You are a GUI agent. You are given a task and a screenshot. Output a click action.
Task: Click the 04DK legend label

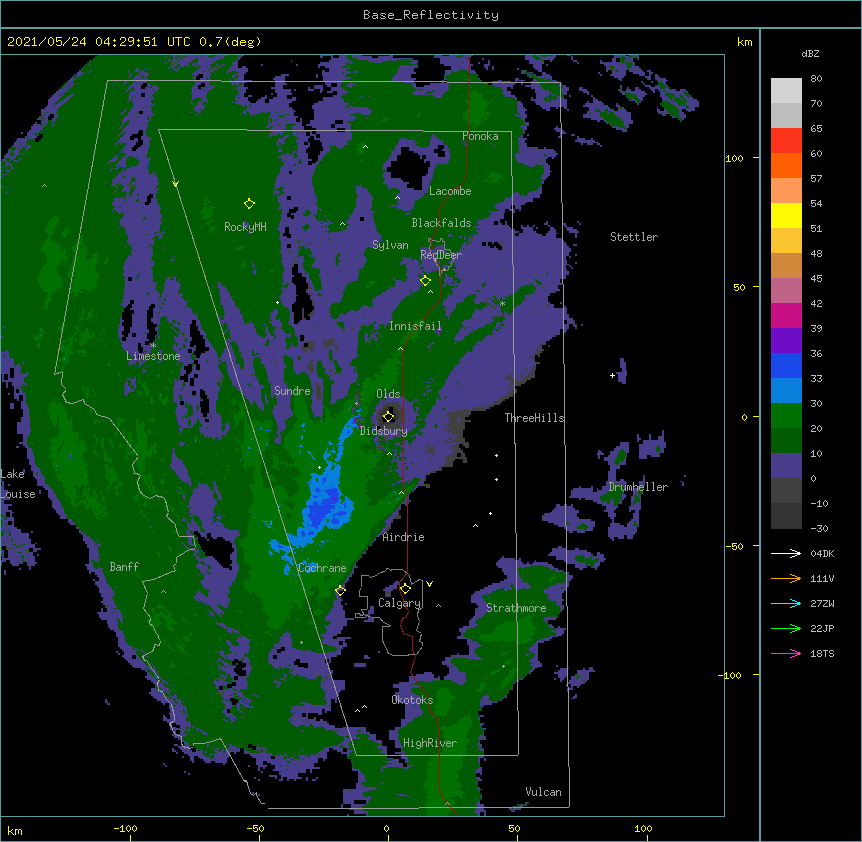pyautogui.click(x=822, y=553)
